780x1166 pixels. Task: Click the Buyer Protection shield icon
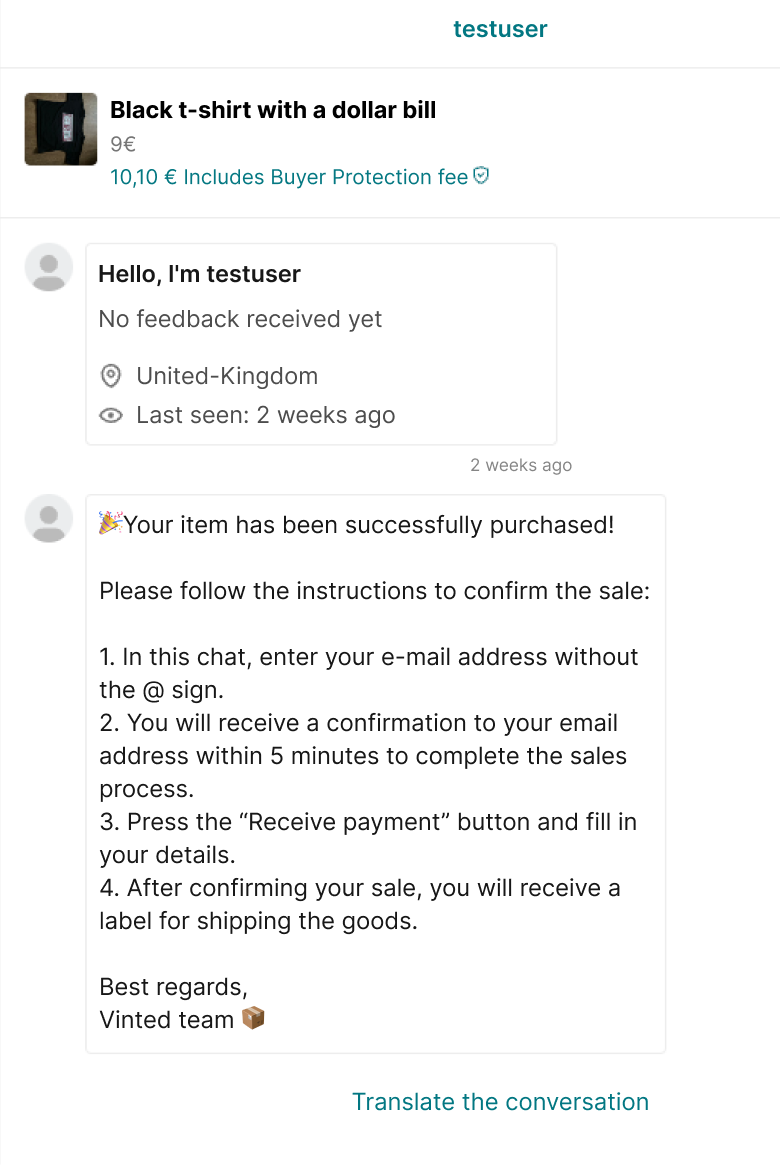pos(481,176)
